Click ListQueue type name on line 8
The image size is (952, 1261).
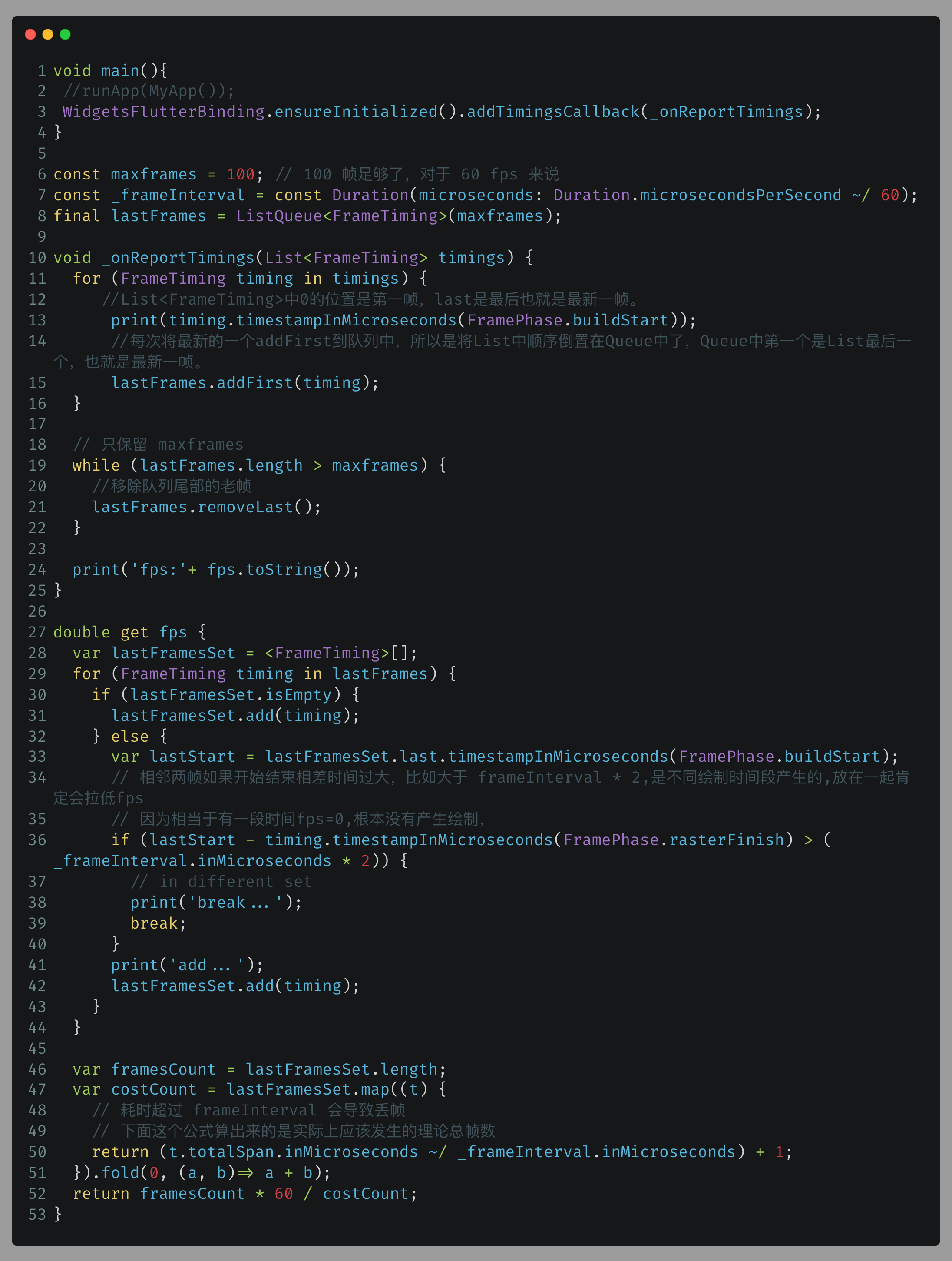tap(279, 216)
